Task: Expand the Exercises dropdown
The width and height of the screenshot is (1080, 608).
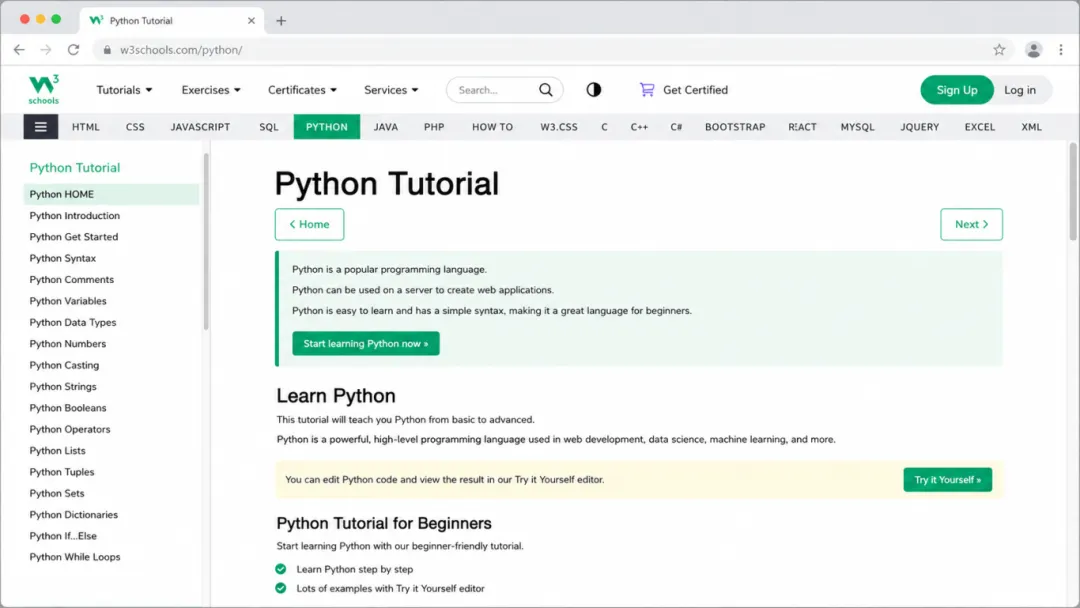Action: point(211,90)
